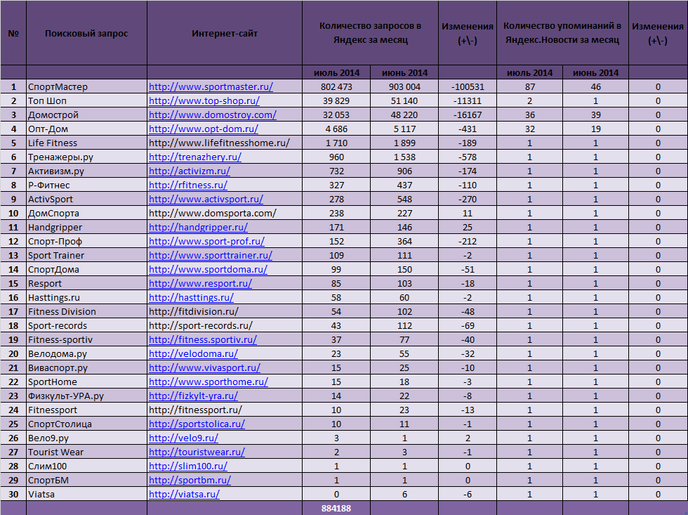Select 'Количество запросов в Яндекс за месяц' header
The width and height of the screenshot is (688, 515).
click(370, 33)
